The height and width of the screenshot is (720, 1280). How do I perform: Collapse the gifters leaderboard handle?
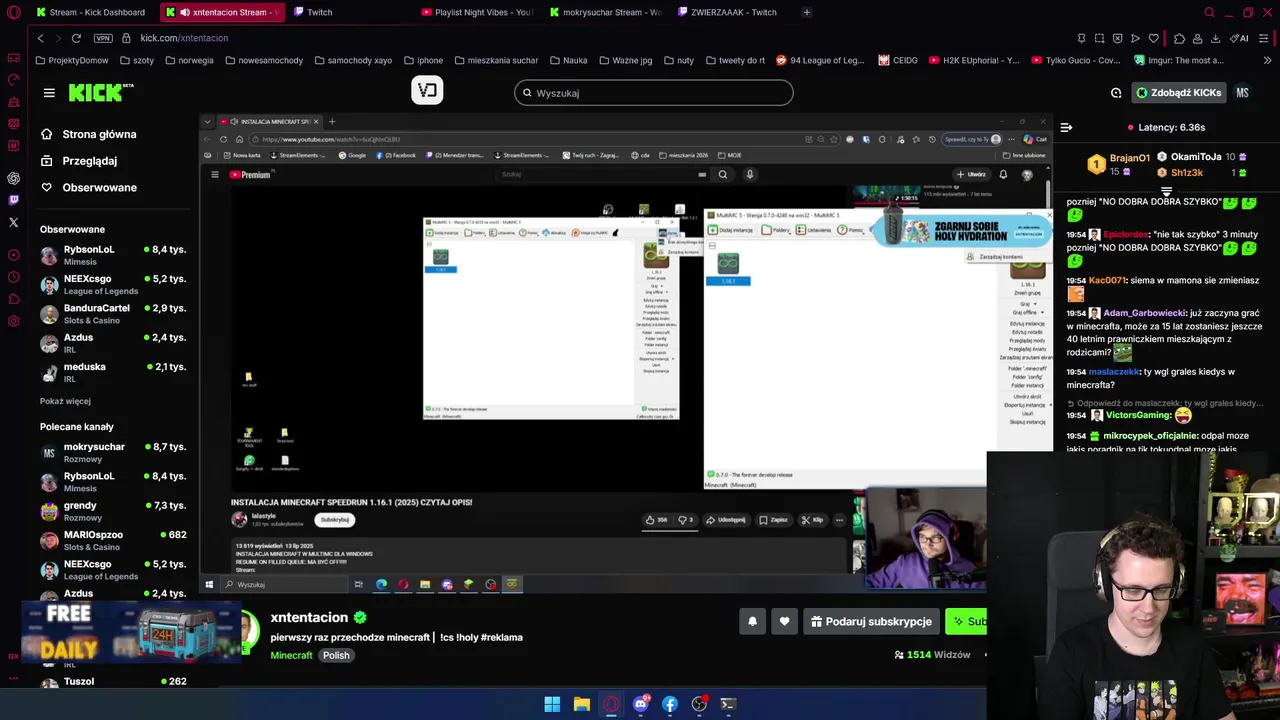pos(1166,190)
